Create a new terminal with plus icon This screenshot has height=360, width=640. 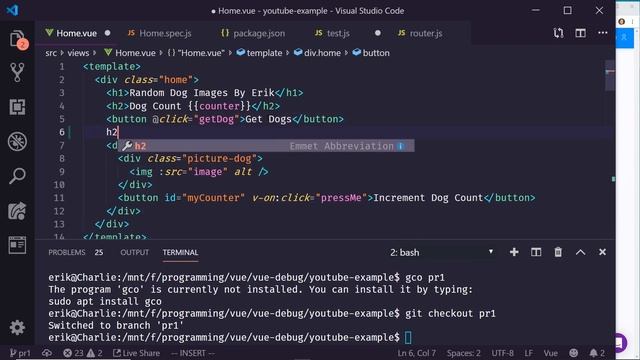[514, 252]
